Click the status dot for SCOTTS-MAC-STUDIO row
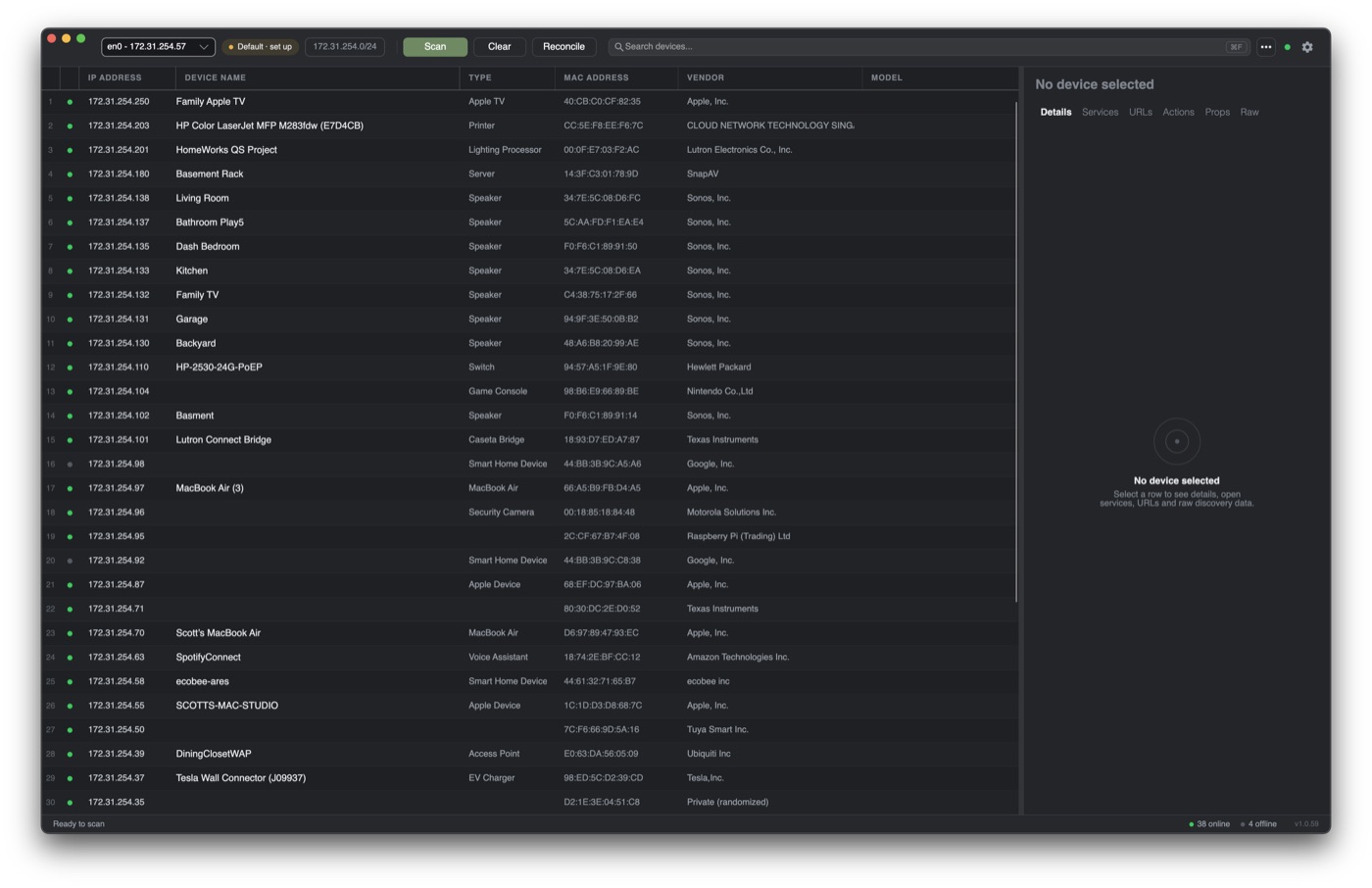 pos(70,706)
